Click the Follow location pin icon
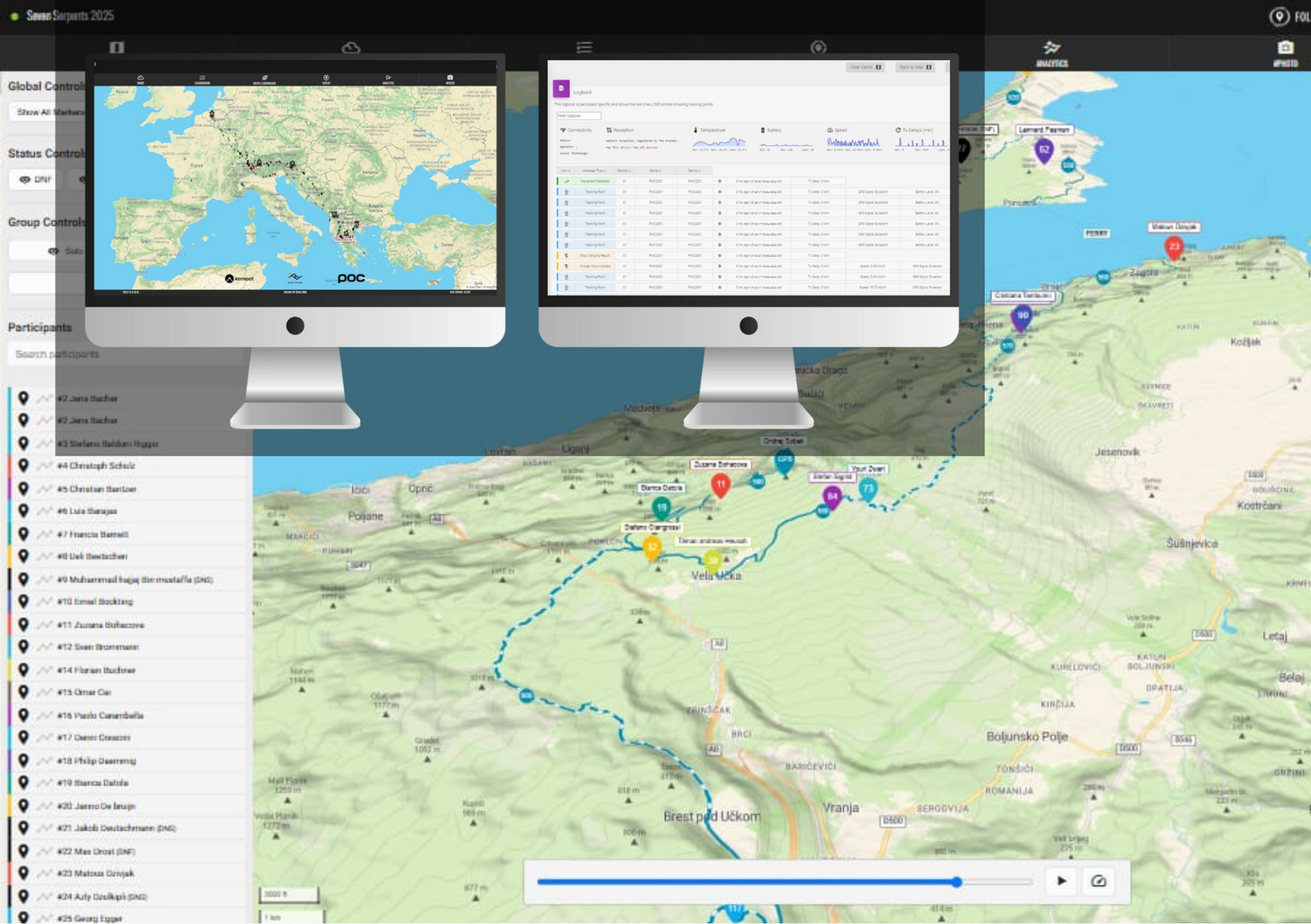Viewport: 1311px width, 924px height. (x=1279, y=17)
